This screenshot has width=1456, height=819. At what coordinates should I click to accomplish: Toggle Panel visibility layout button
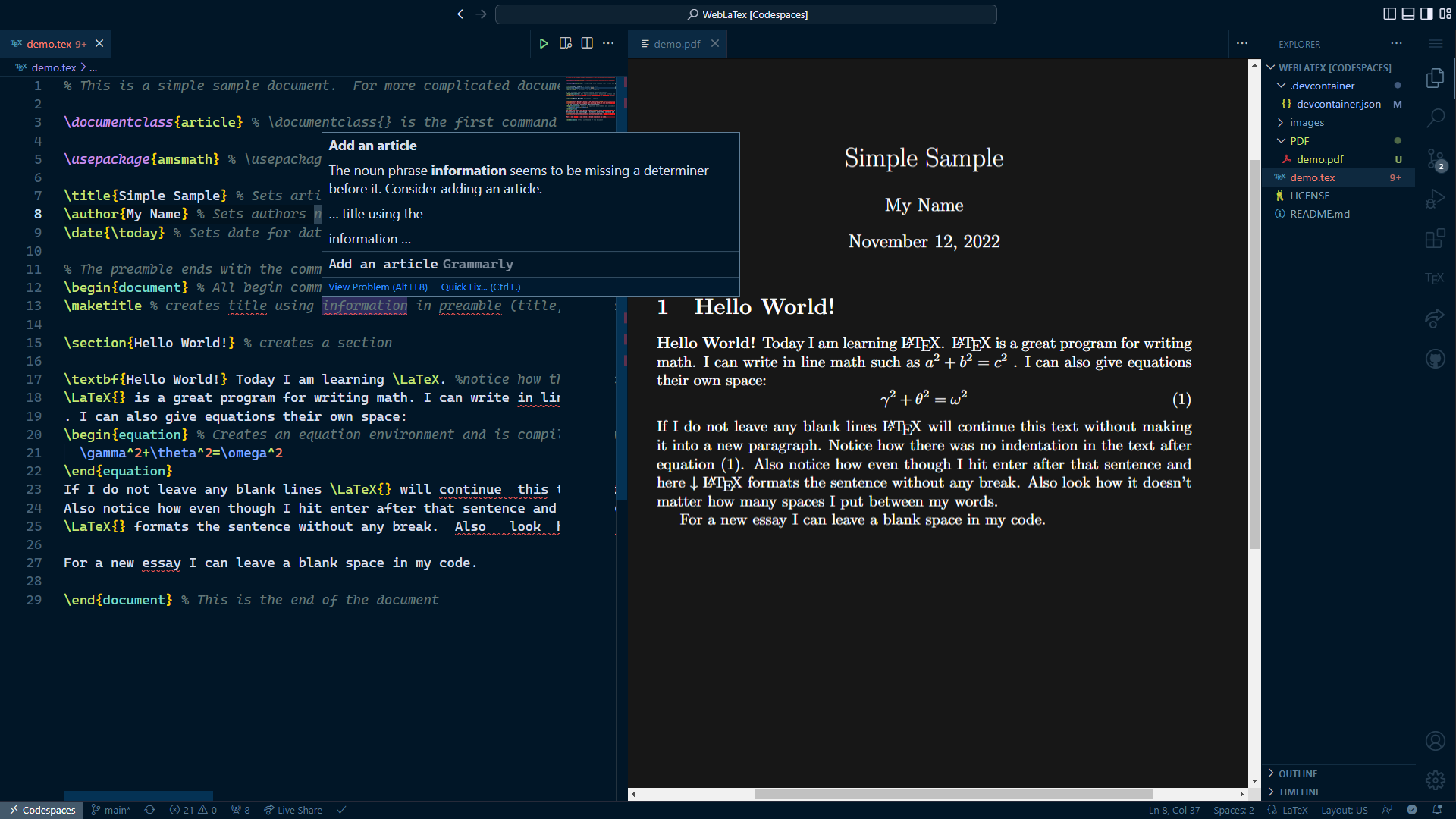(x=1408, y=14)
